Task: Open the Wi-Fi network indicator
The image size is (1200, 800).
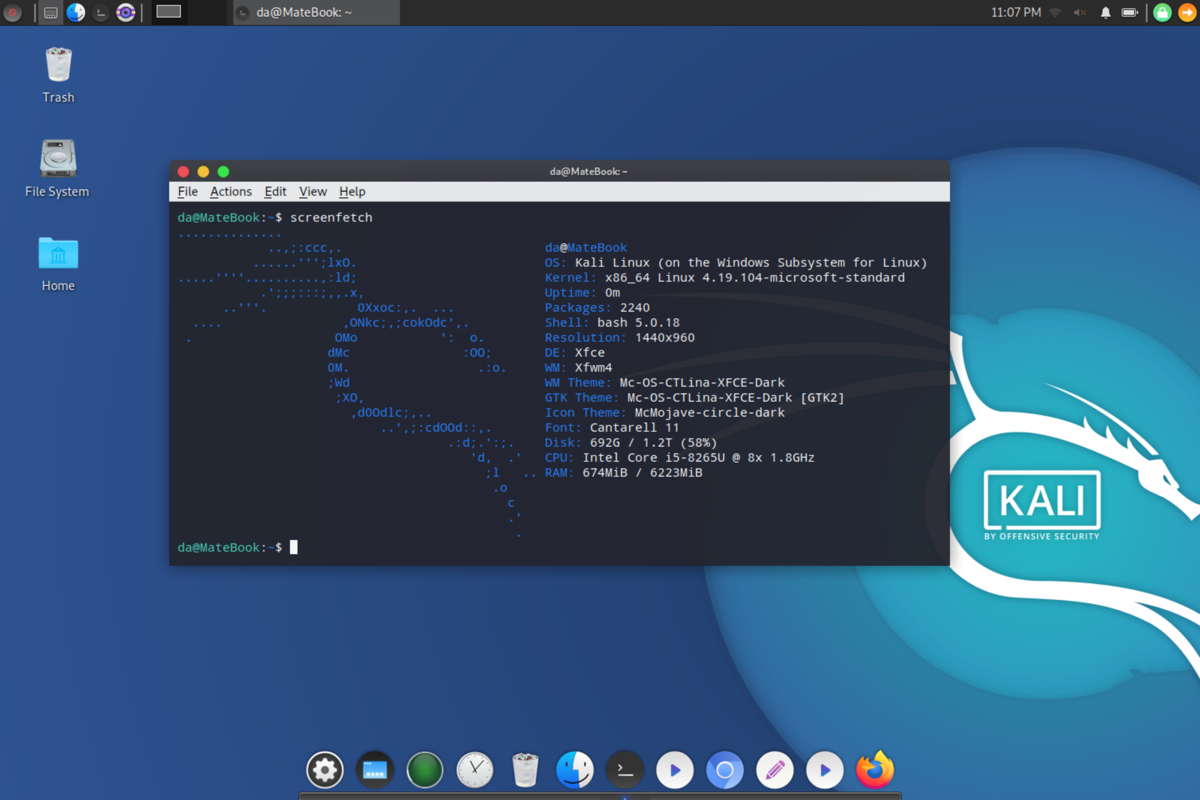Action: 1054,13
